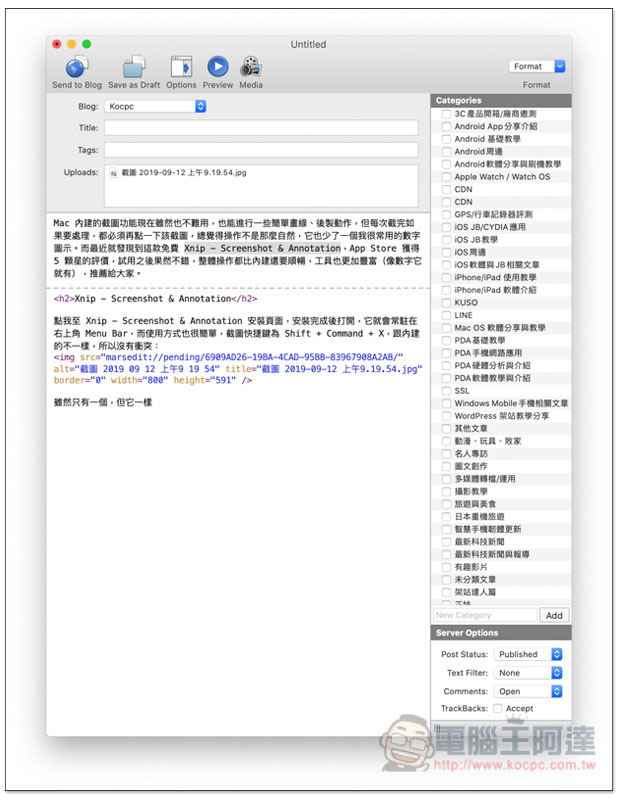Click into the Title field
Image resolution: width=618 pixels, height=800 pixels.
click(x=261, y=128)
